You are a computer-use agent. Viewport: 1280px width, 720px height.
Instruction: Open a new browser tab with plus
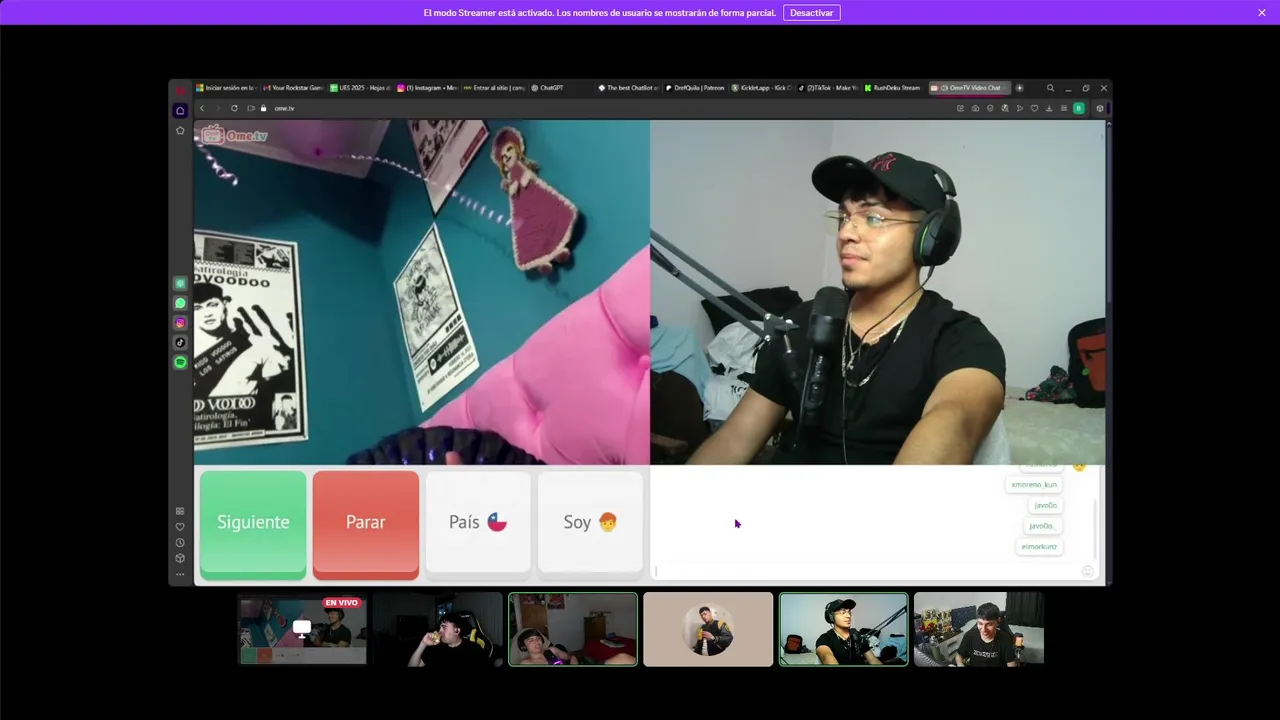[x=1020, y=88]
